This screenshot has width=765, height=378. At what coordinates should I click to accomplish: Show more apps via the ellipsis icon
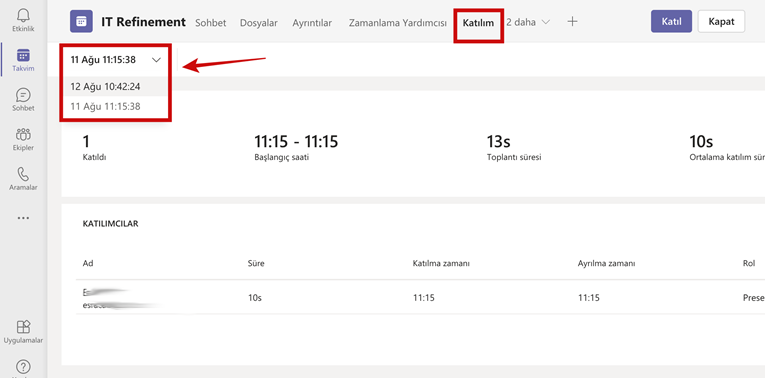tap(23, 218)
